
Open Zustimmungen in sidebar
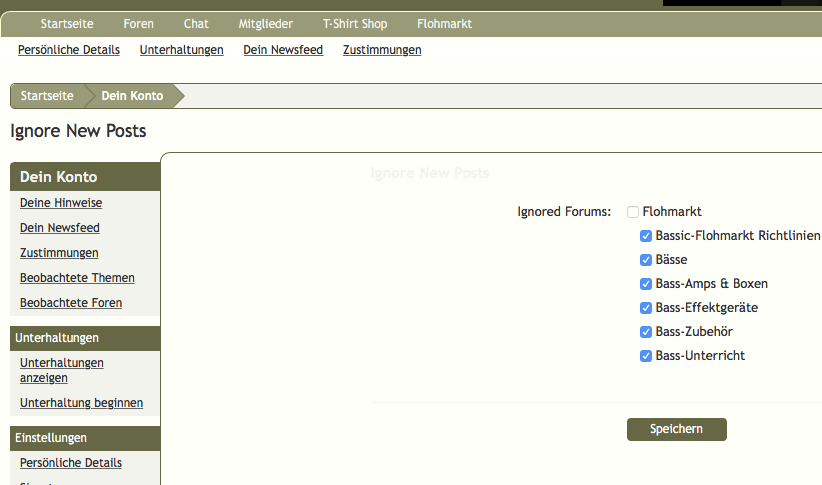tap(59, 253)
